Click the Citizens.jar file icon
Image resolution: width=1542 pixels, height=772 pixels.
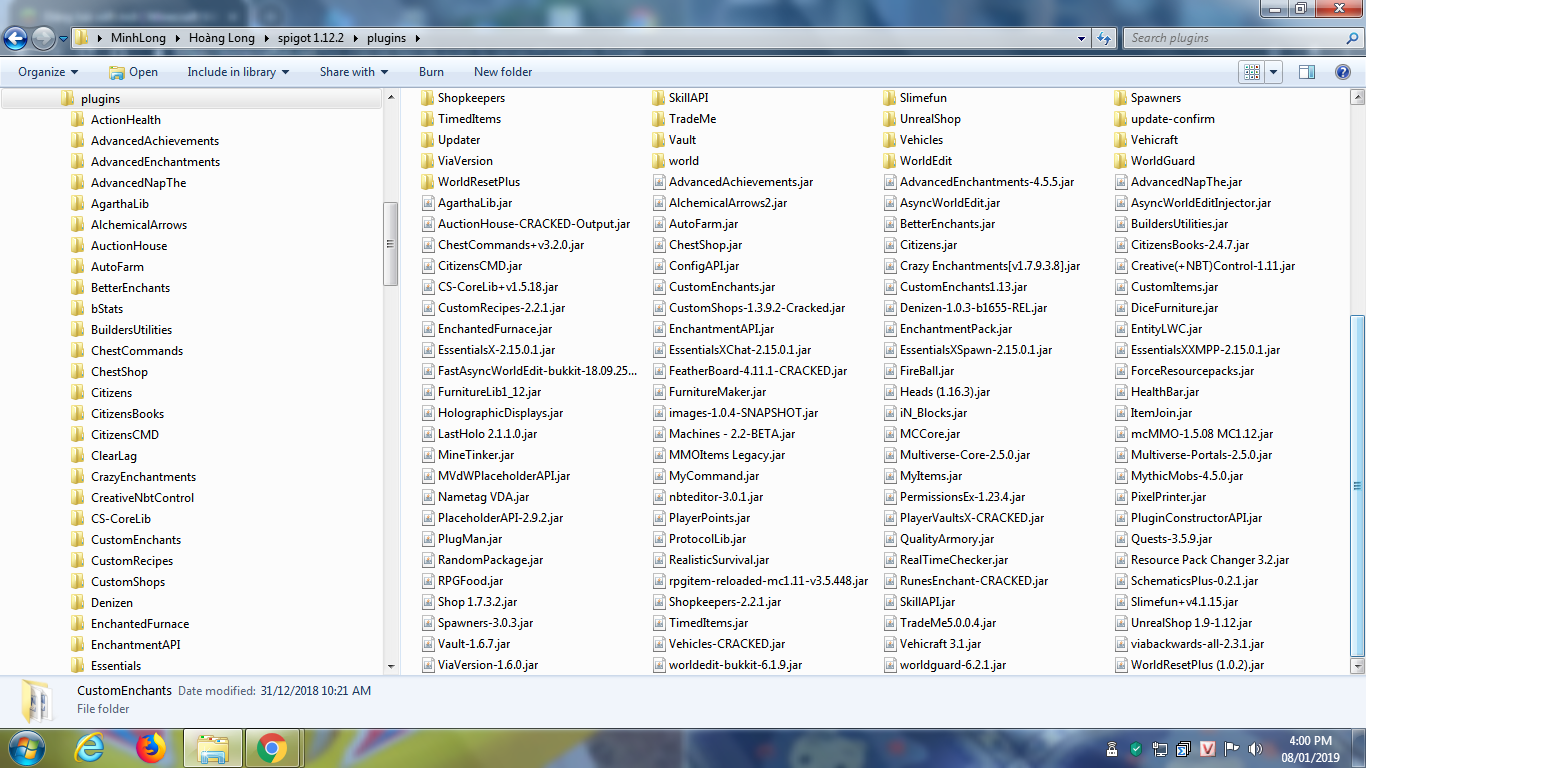[x=890, y=245]
